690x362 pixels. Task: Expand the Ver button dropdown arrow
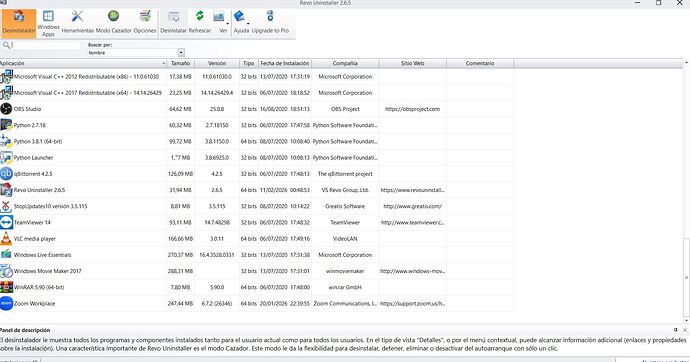[x=228, y=23]
